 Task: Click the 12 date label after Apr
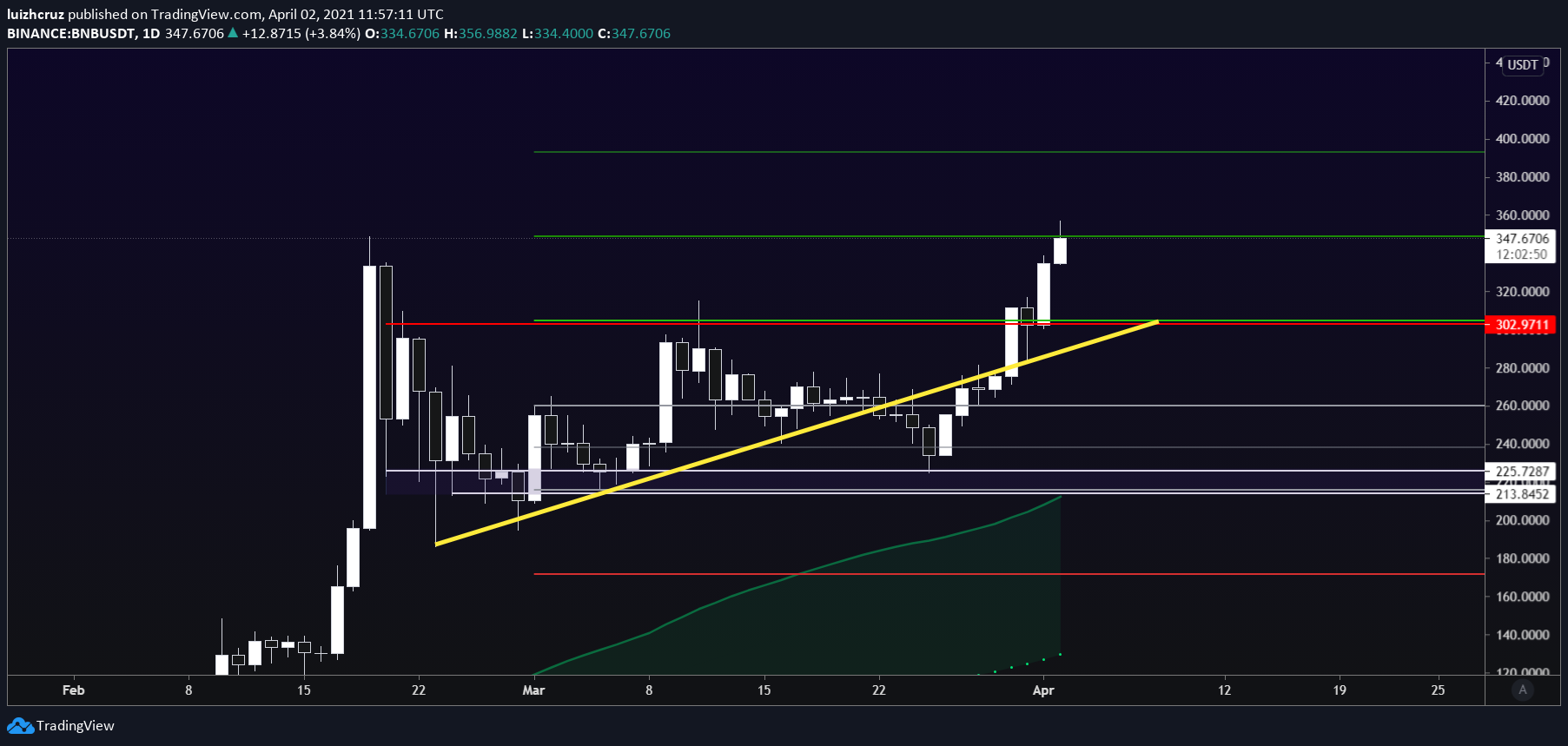1224,690
